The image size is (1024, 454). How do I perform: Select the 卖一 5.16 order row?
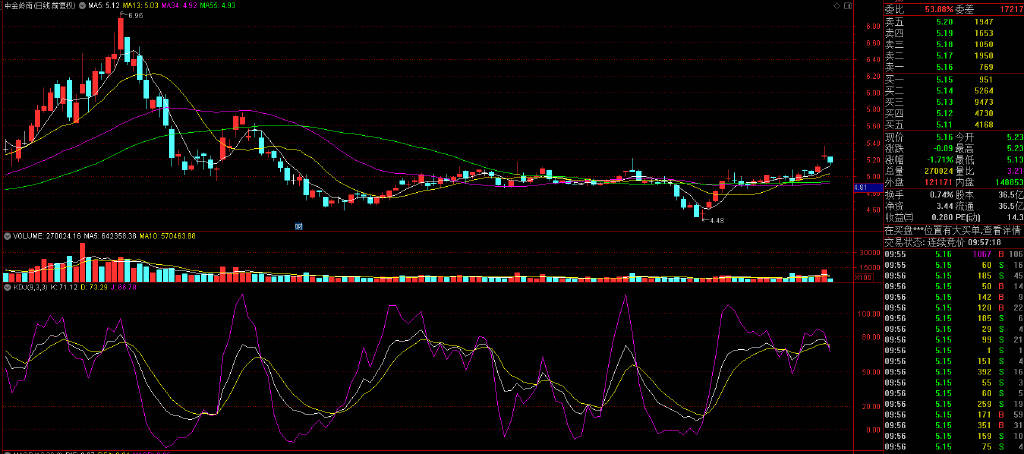pyautogui.click(x=953, y=66)
